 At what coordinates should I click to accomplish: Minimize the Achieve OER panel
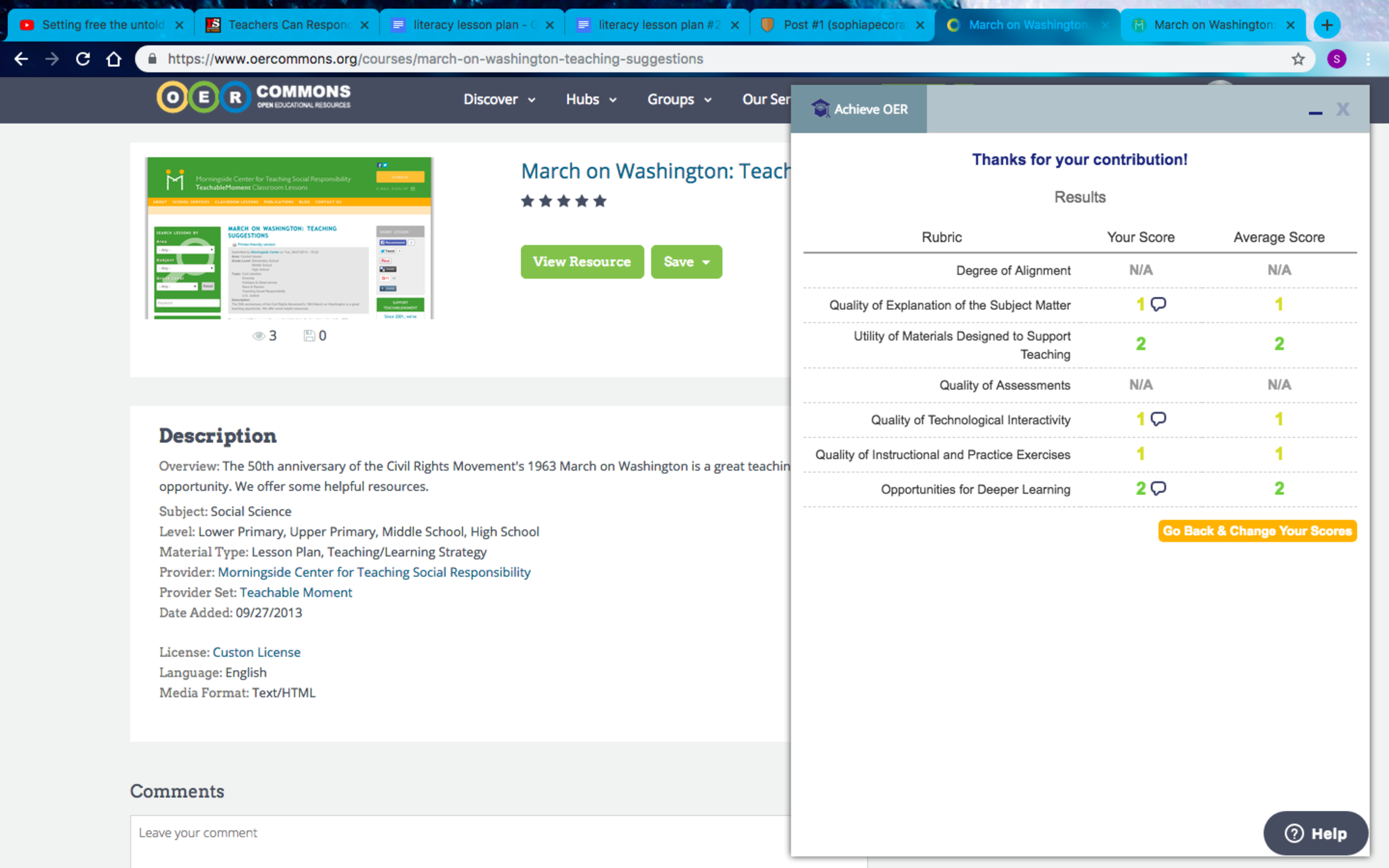click(1315, 111)
